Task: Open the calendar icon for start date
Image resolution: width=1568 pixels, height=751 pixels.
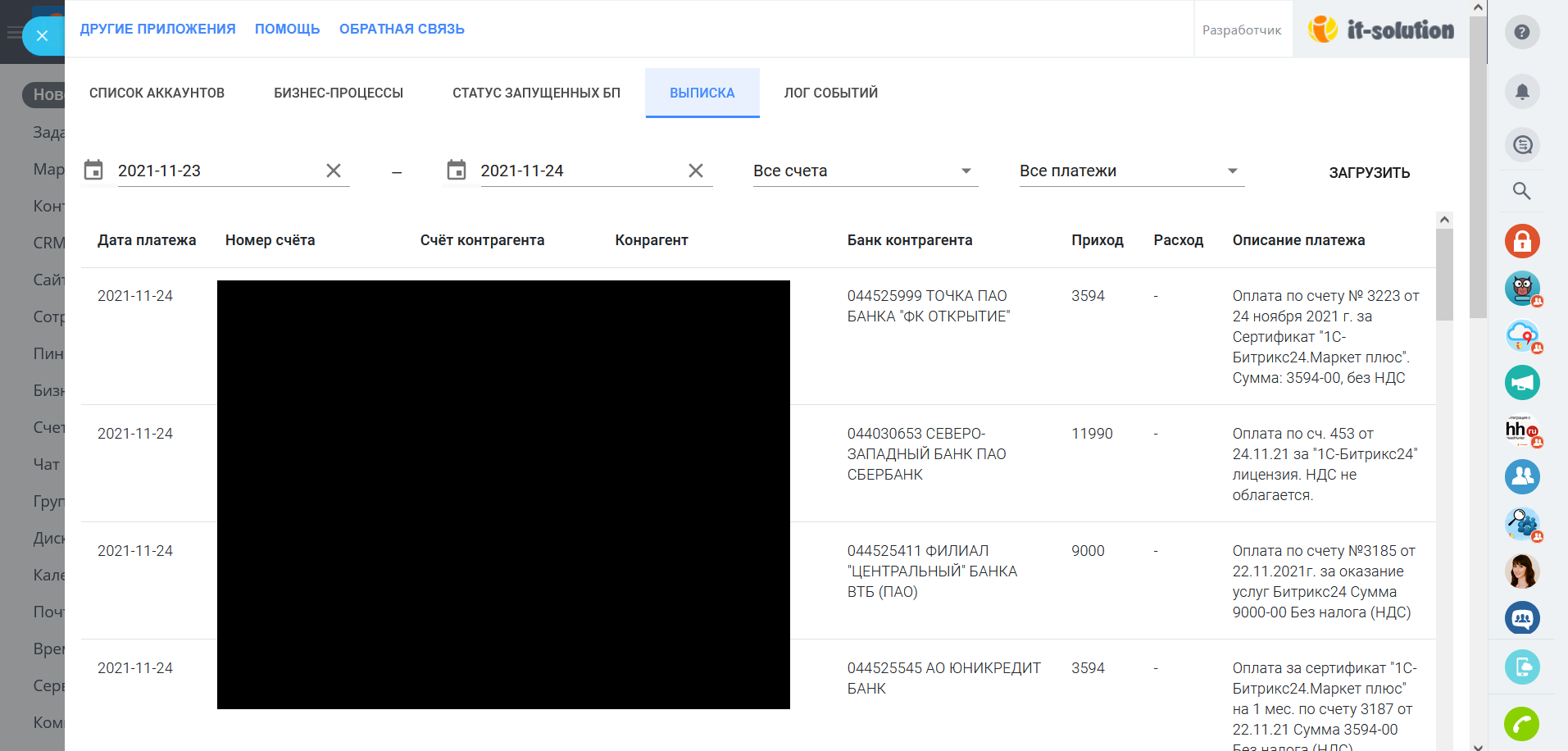Action: pyautogui.click(x=94, y=171)
